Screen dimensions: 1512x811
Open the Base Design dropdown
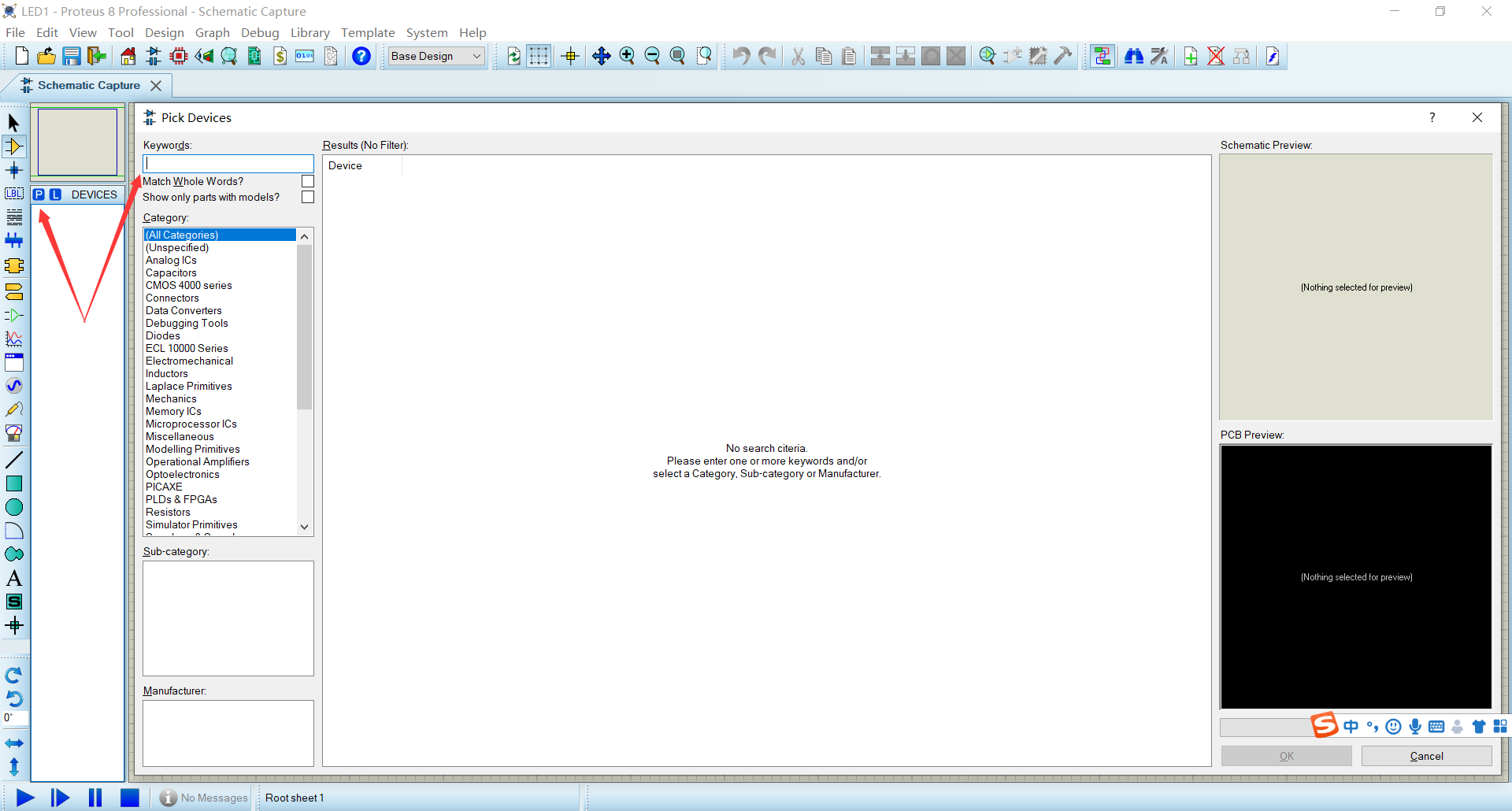tap(437, 56)
